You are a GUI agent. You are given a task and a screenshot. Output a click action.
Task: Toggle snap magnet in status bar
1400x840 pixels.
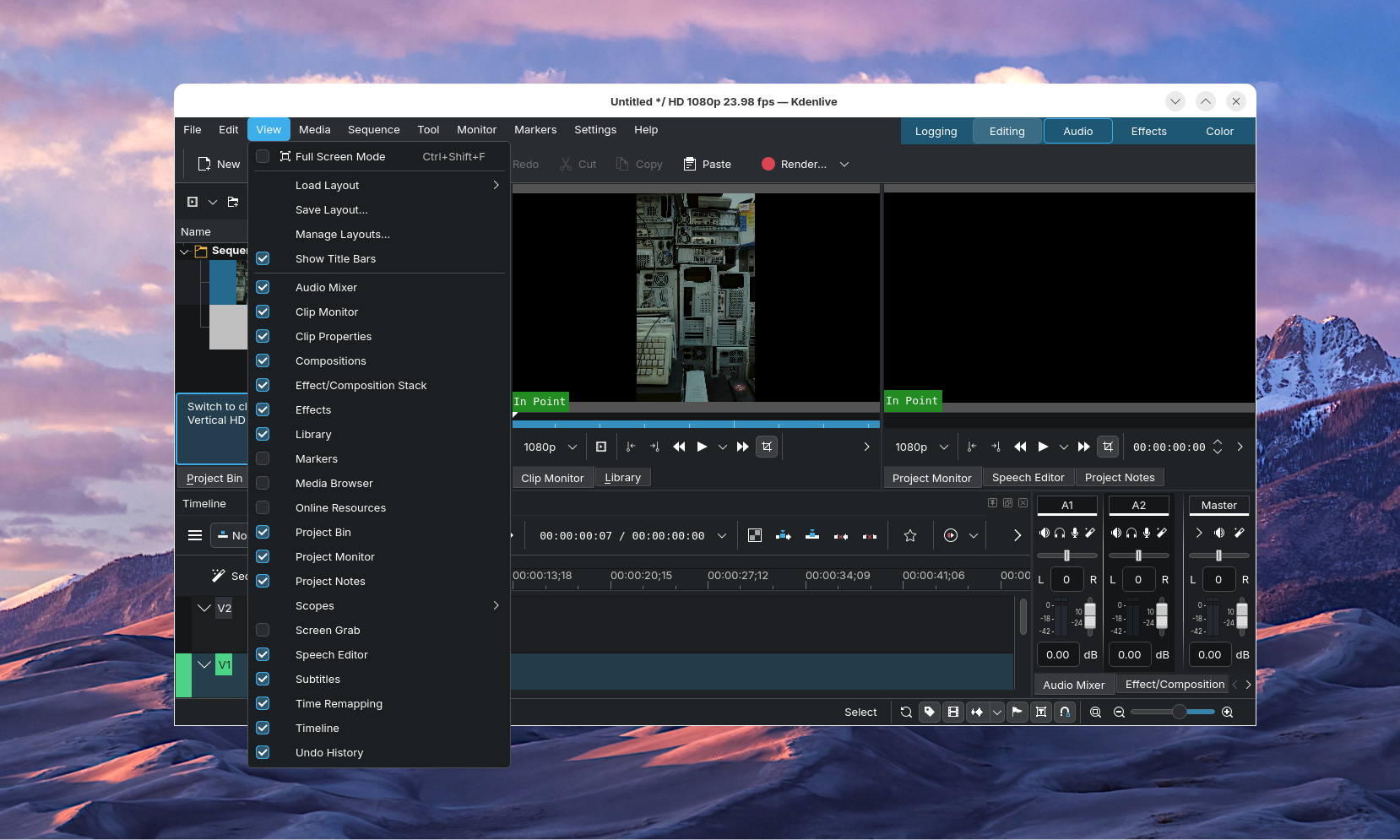point(1065,712)
